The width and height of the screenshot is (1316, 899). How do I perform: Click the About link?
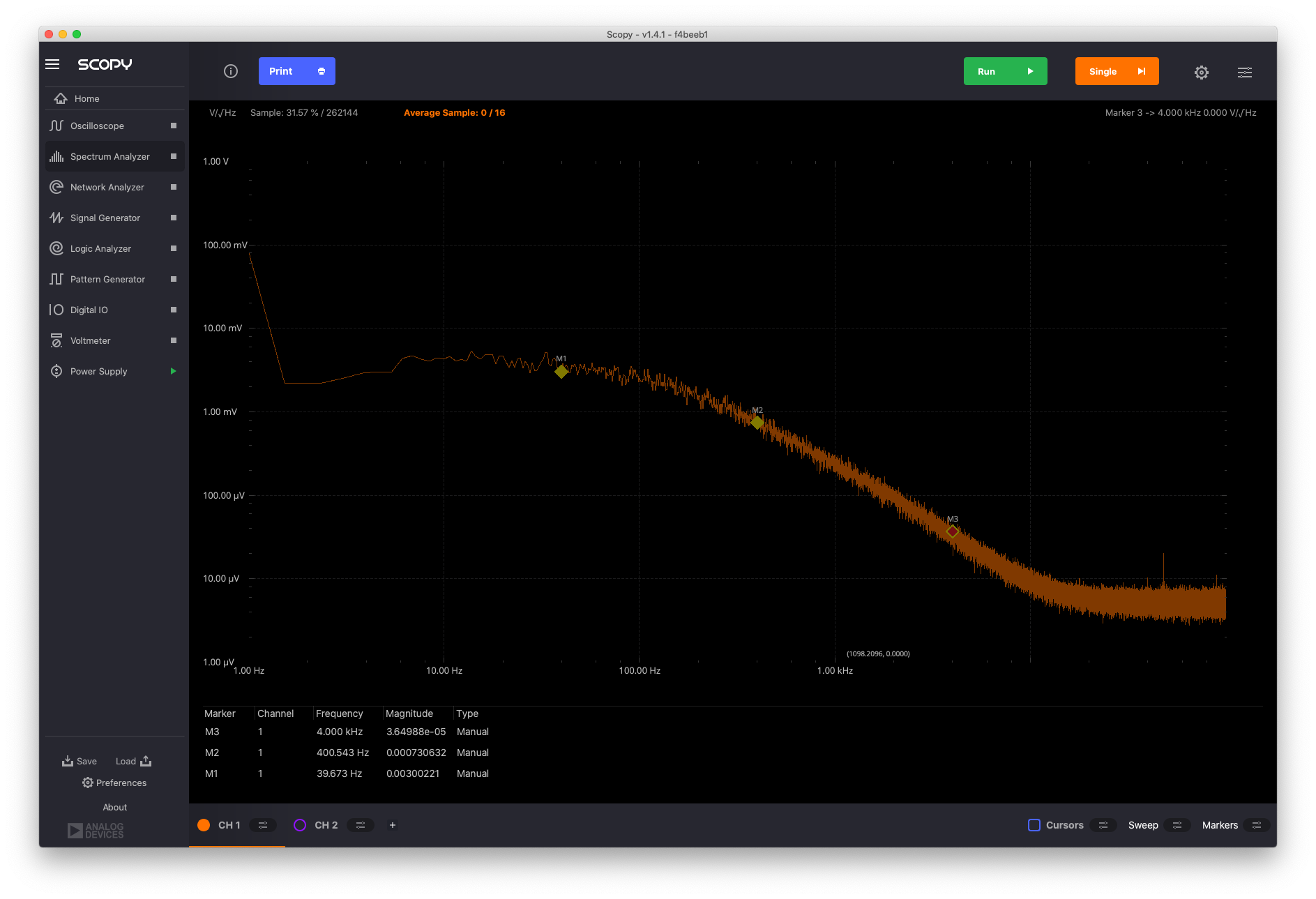[115, 807]
